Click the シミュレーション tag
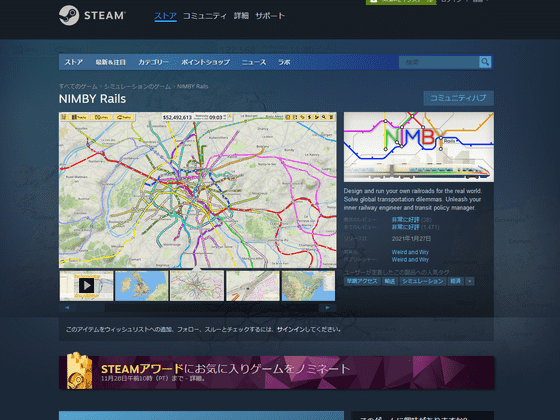560x420 pixels. pyautogui.click(x=422, y=281)
